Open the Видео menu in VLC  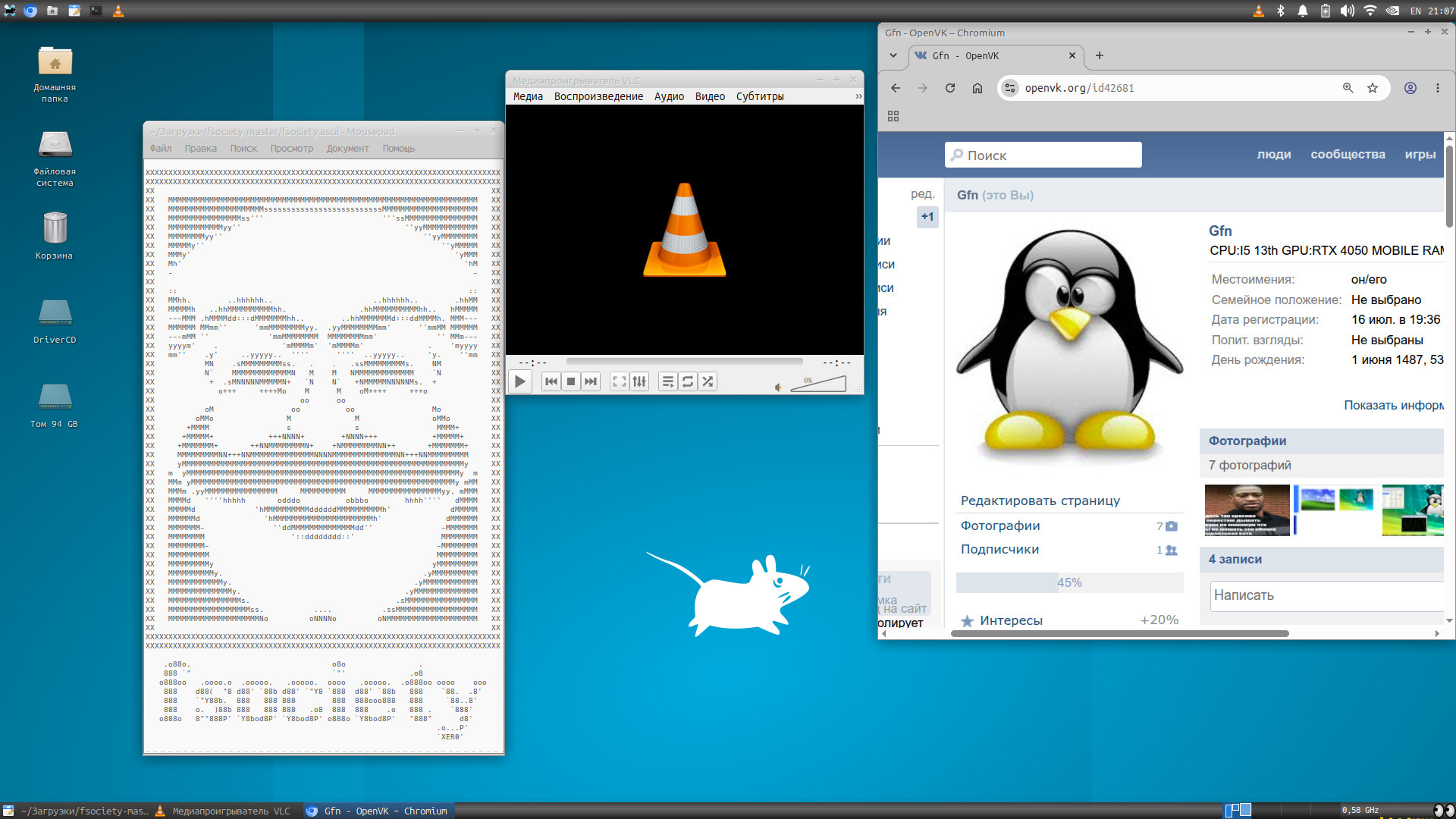[710, 96]
